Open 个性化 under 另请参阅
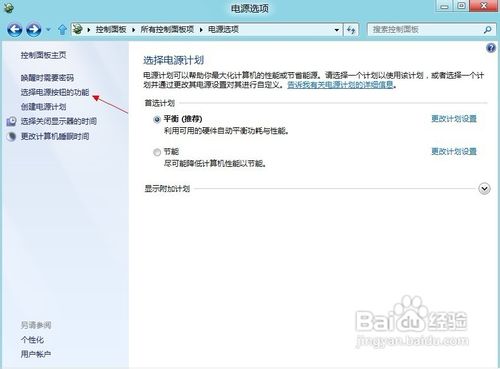 (x=32, y=340)
